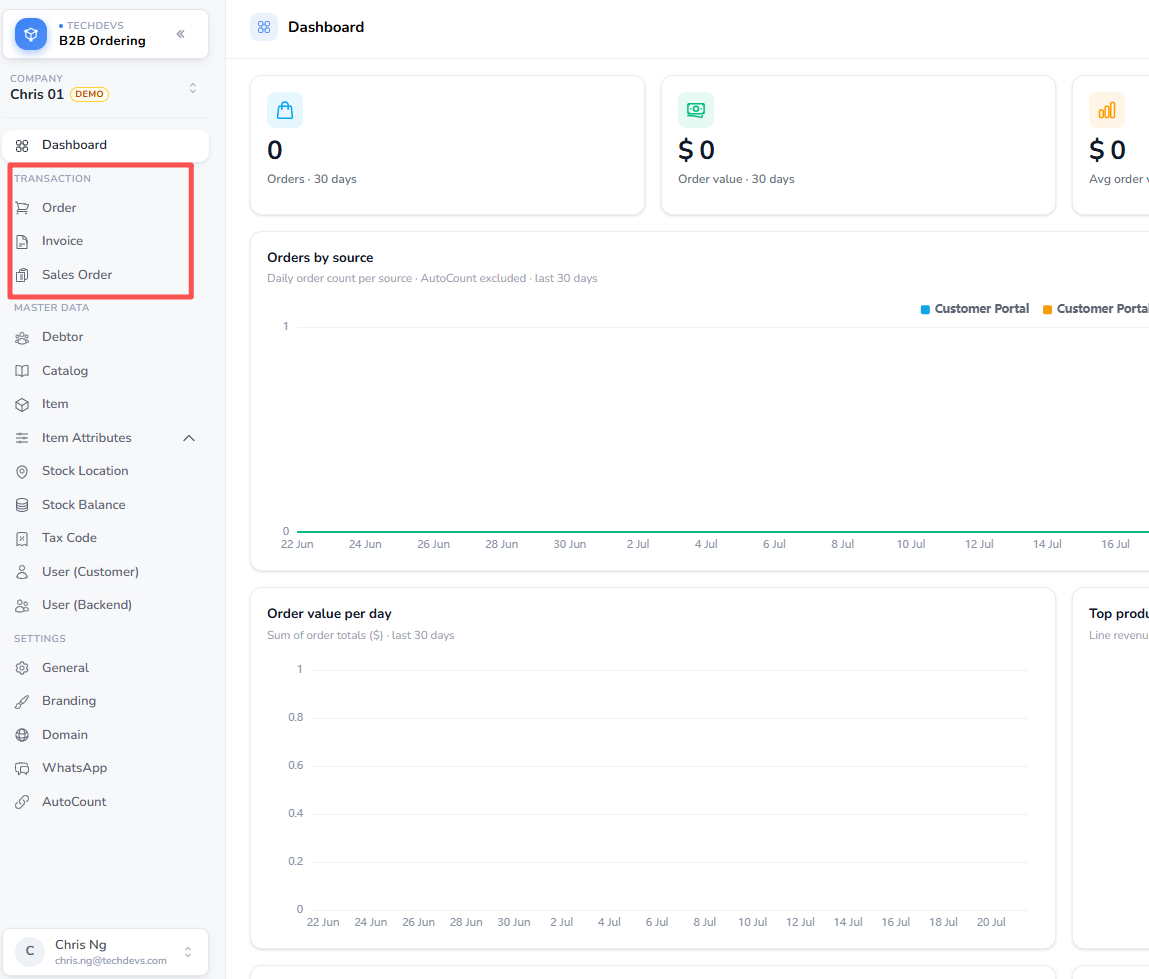Click the 'Order value per day' heading

(x=329, y=614)
